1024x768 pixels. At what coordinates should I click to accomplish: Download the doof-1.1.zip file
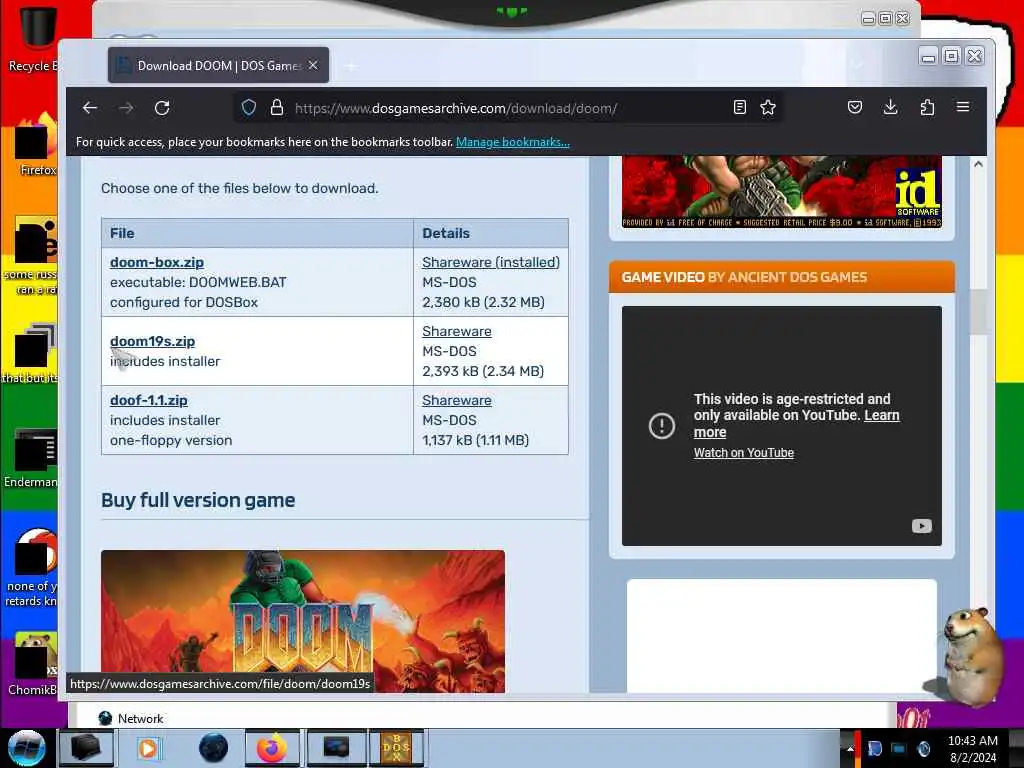[x=148, y=400]
